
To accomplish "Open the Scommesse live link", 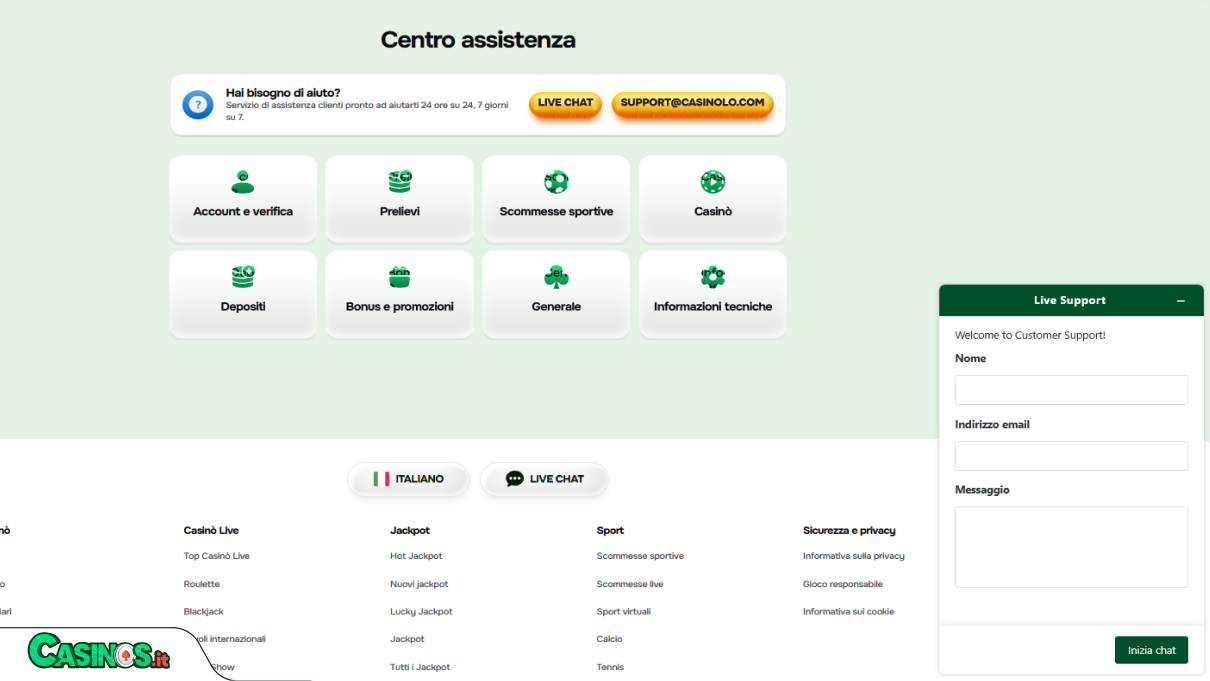I will pos(630,584).
